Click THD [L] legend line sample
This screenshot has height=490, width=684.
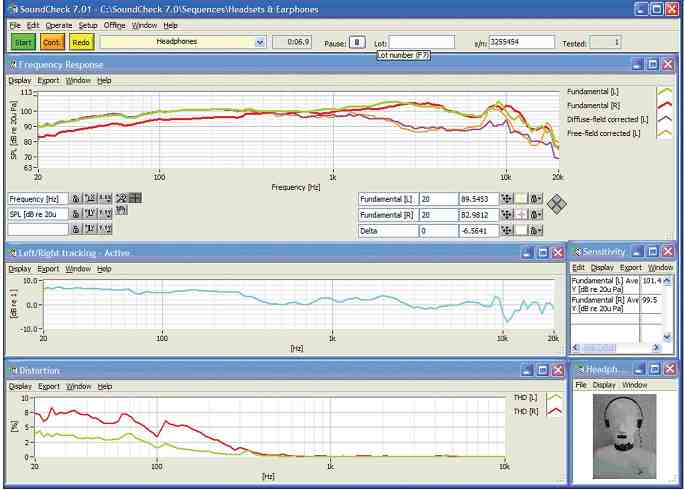pos(554,397)
